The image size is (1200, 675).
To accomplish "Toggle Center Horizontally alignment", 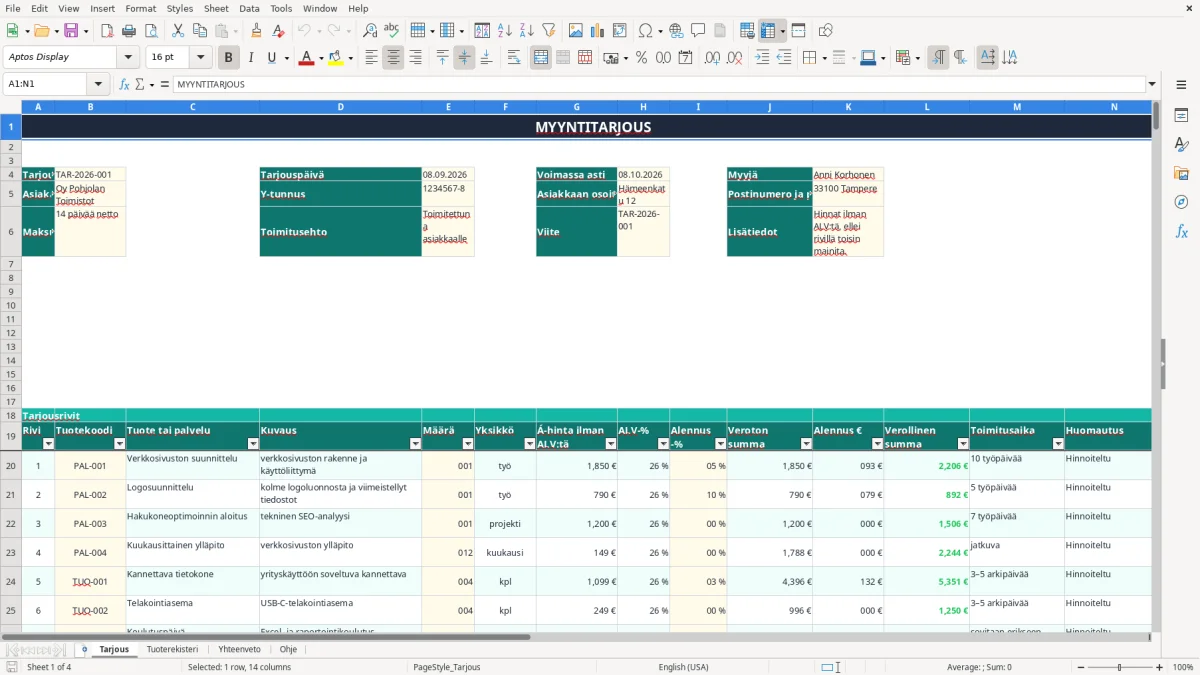I will 393,58.
